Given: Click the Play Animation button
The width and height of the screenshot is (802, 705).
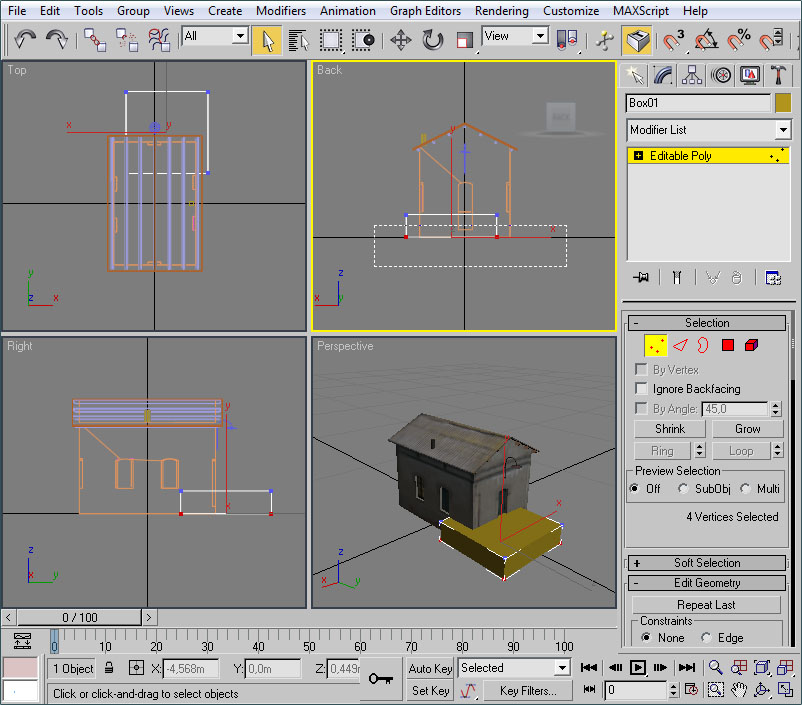Looking at the screenshot, I should click(639, 667).
